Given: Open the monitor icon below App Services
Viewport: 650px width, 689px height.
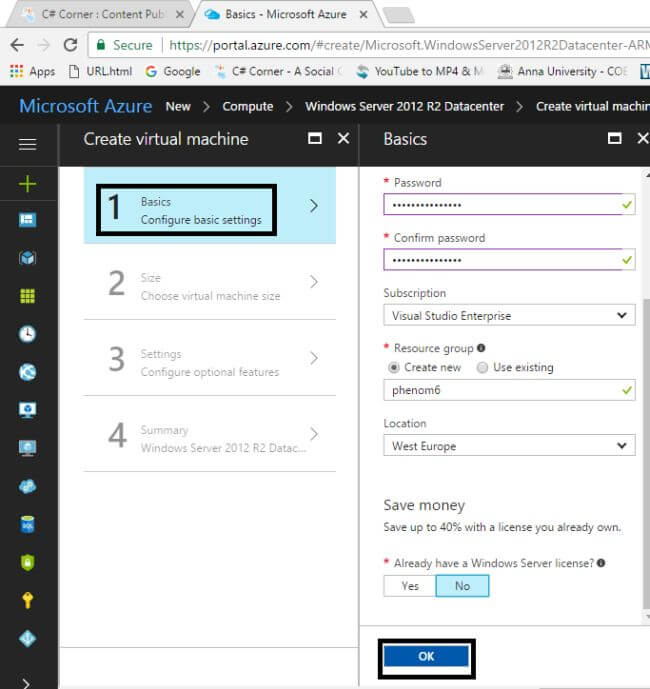Looking at the screenshot, I should [x=27, y=410].
